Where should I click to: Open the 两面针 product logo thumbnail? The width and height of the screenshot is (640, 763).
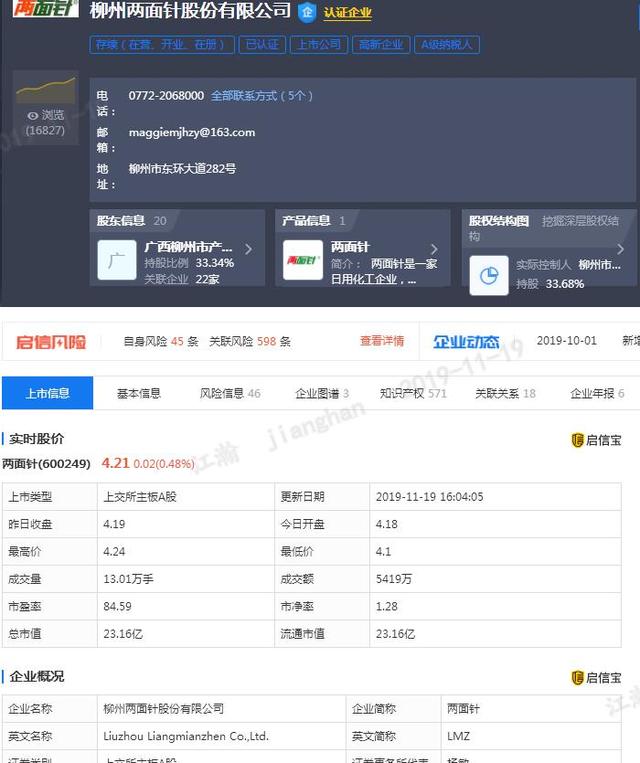click(303, 260)
